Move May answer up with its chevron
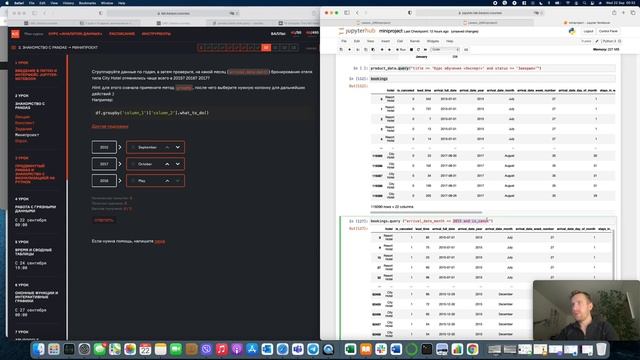 [167, 181]
